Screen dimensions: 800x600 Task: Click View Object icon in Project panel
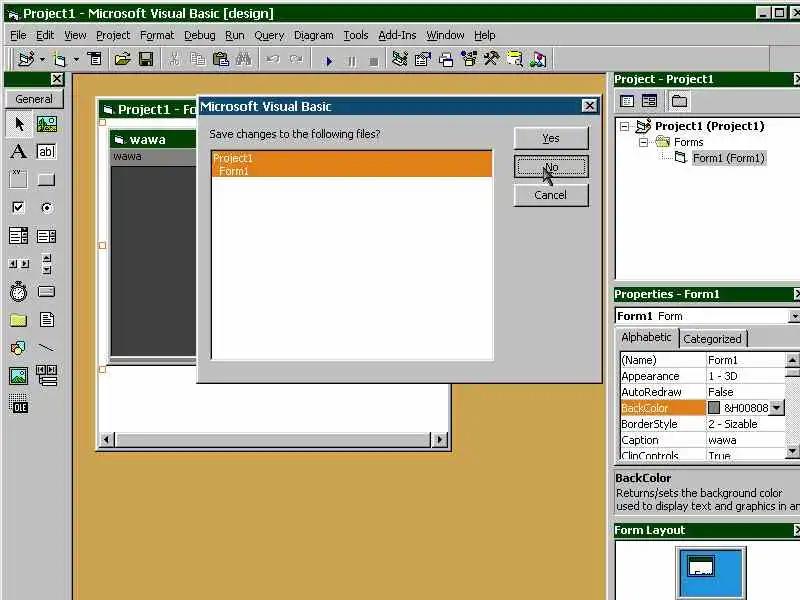(649, 101)
